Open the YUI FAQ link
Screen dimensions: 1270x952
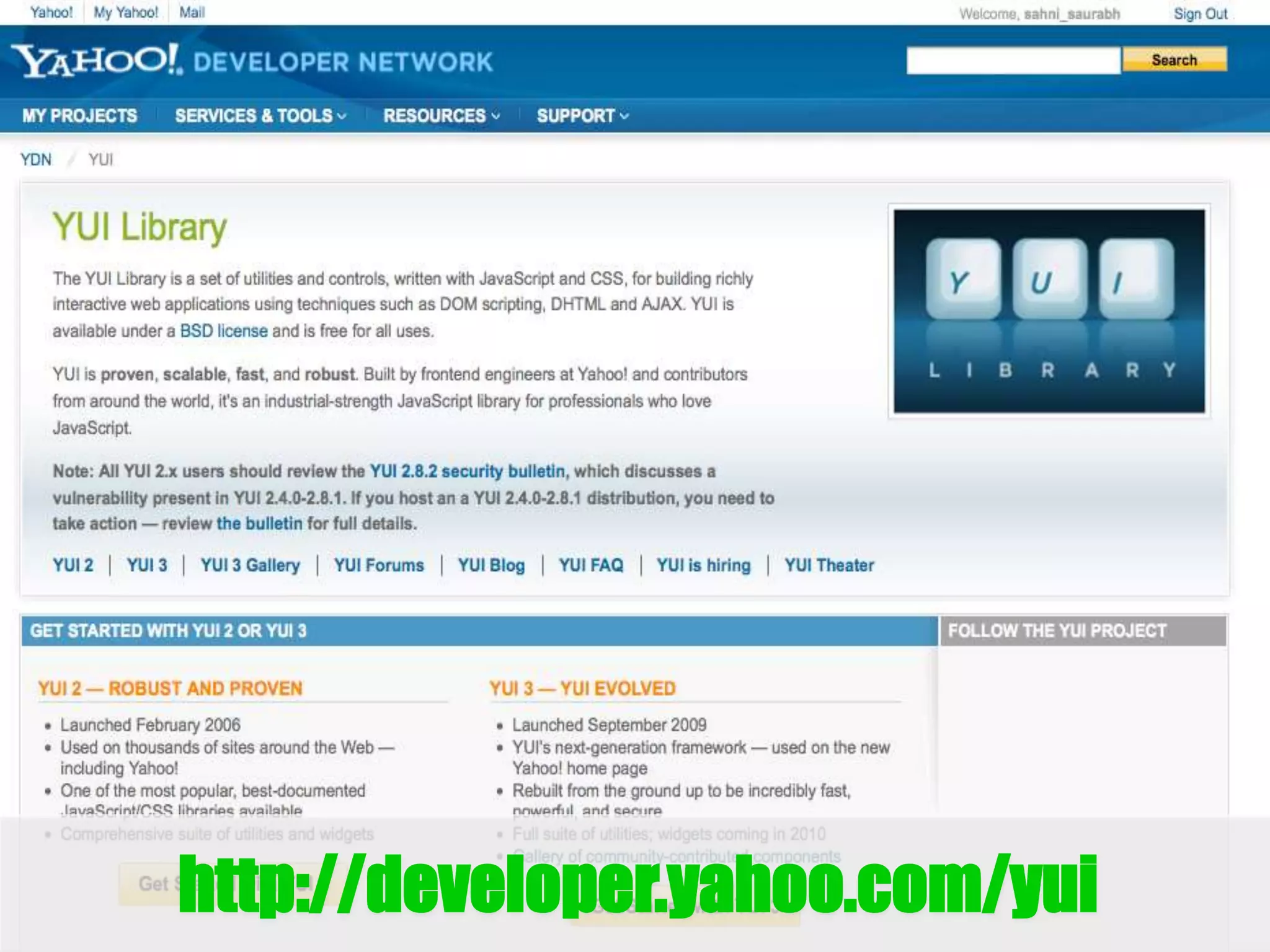(x=591, y=565)
